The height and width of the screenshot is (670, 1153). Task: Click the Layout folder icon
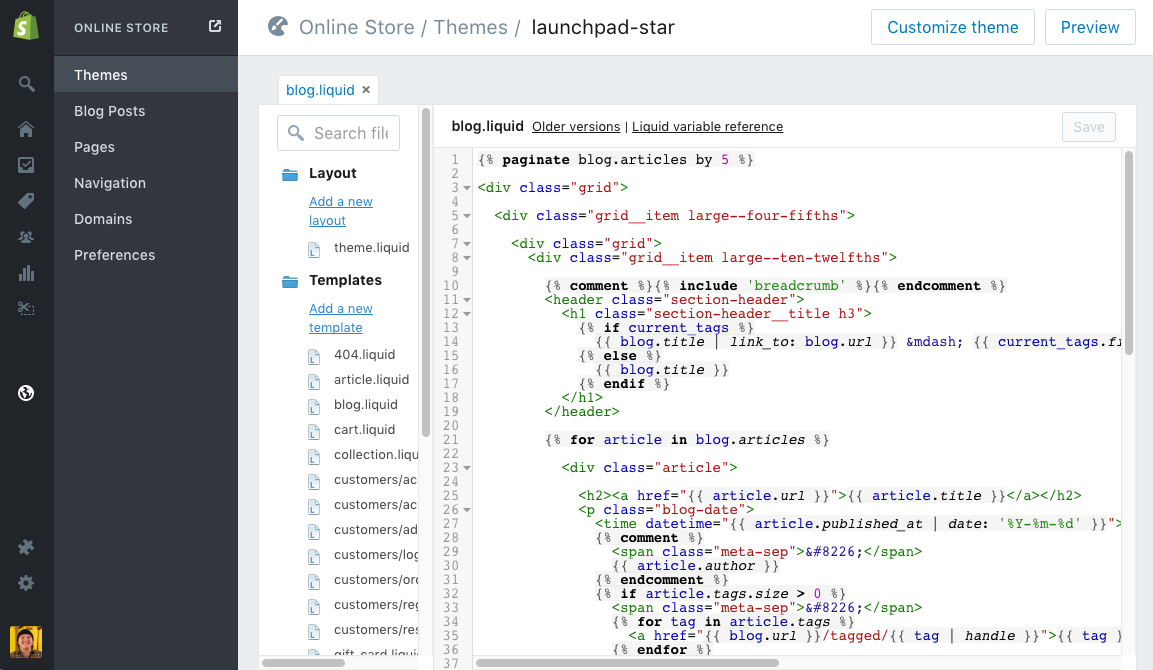coord(290,174)
